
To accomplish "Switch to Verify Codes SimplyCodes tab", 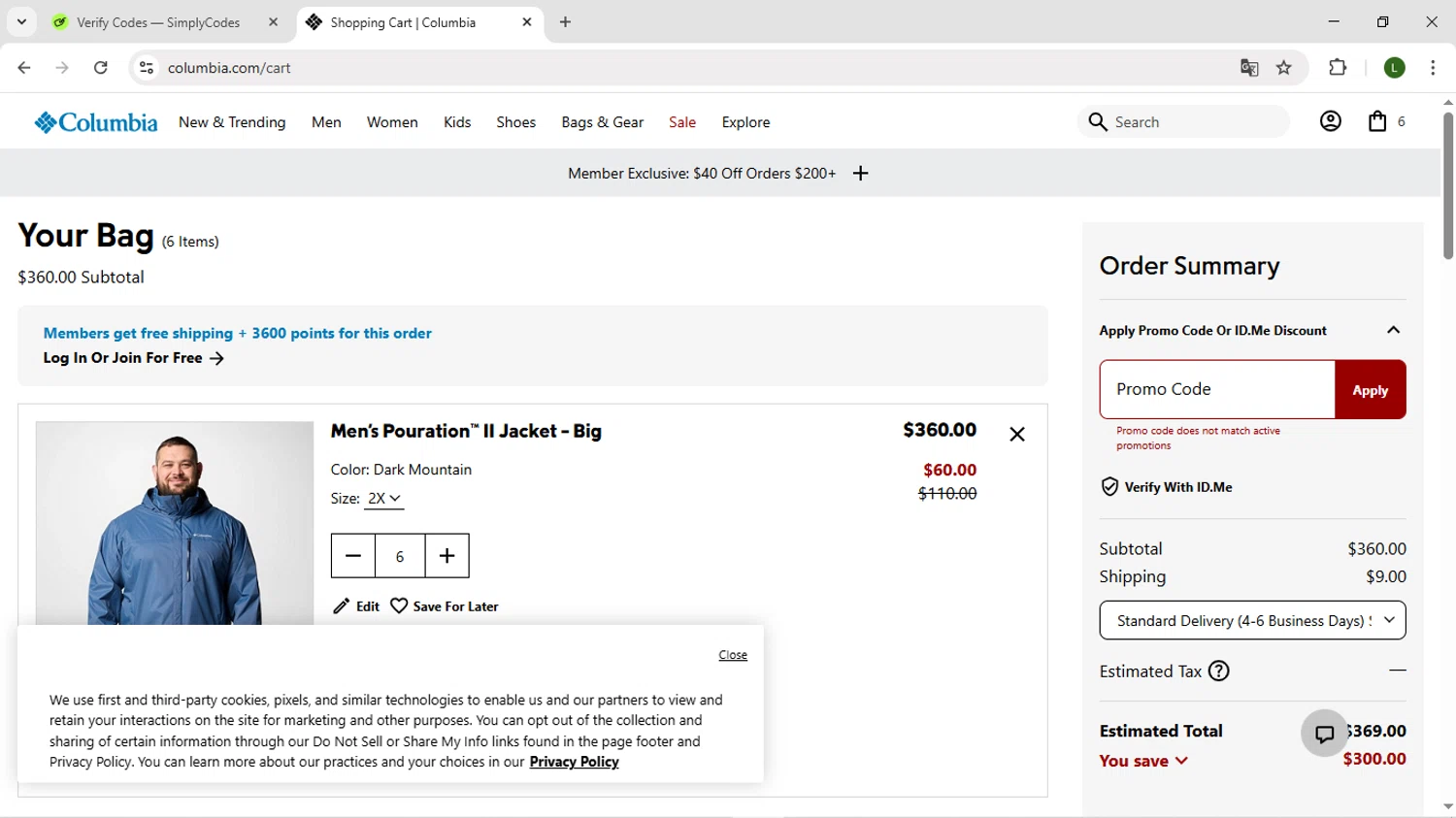I will click(157, 22).
